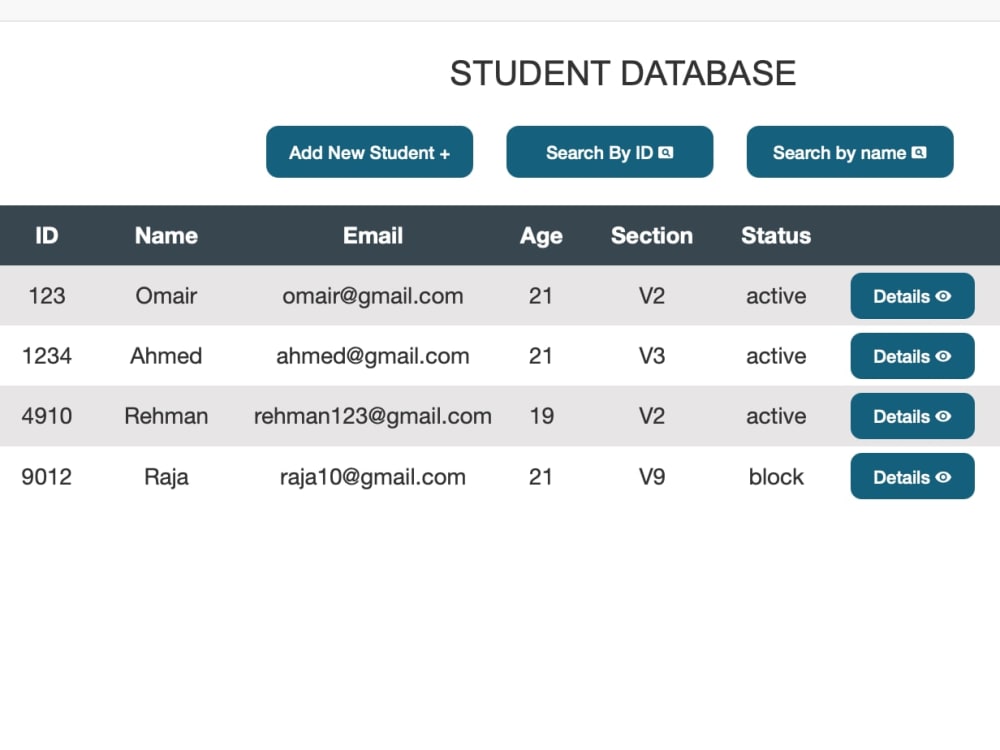The image size is (1000, 750).
Task: Click the name Rehman
Action: point(166,416)
